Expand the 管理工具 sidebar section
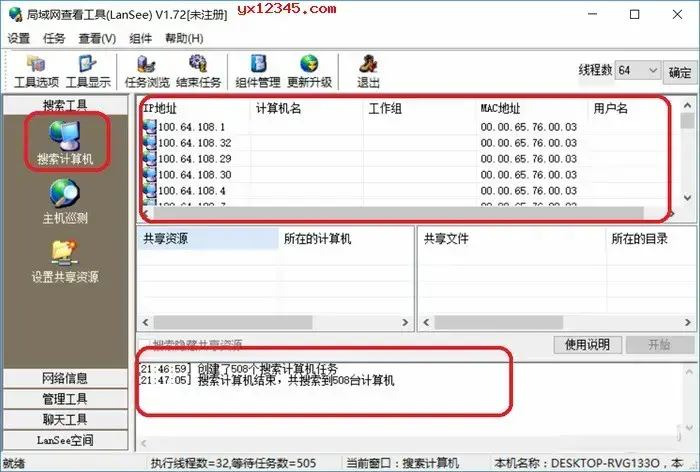This screenshot has width=700, height=472. (65, 399)
